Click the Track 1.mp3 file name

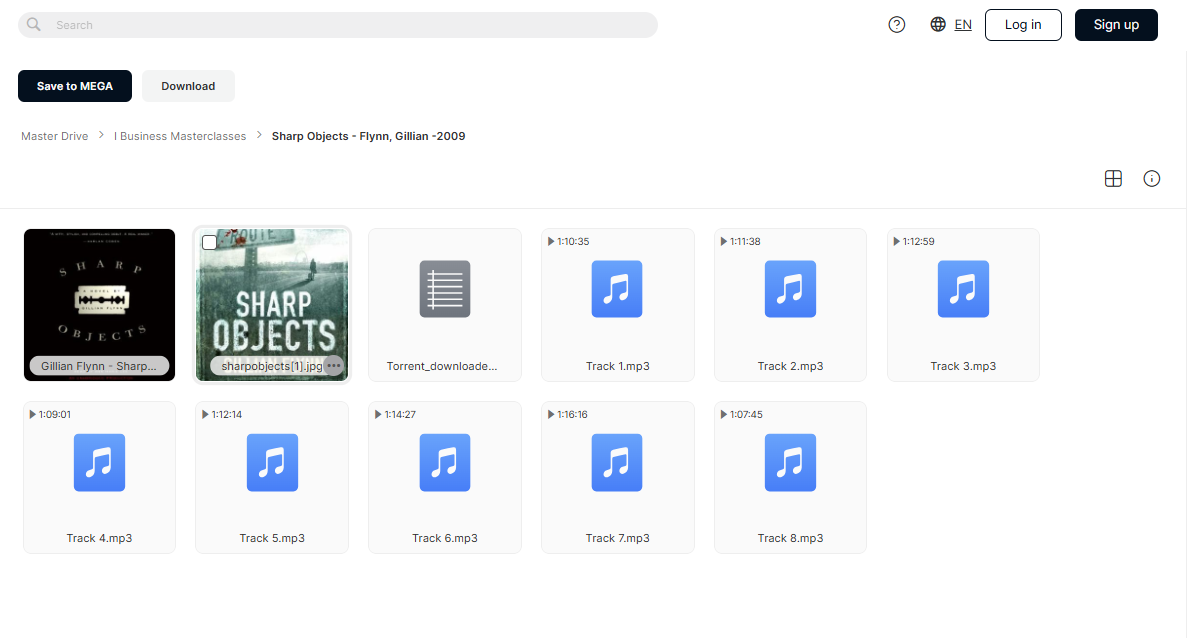pyautogui.click(x=618, y=366)
